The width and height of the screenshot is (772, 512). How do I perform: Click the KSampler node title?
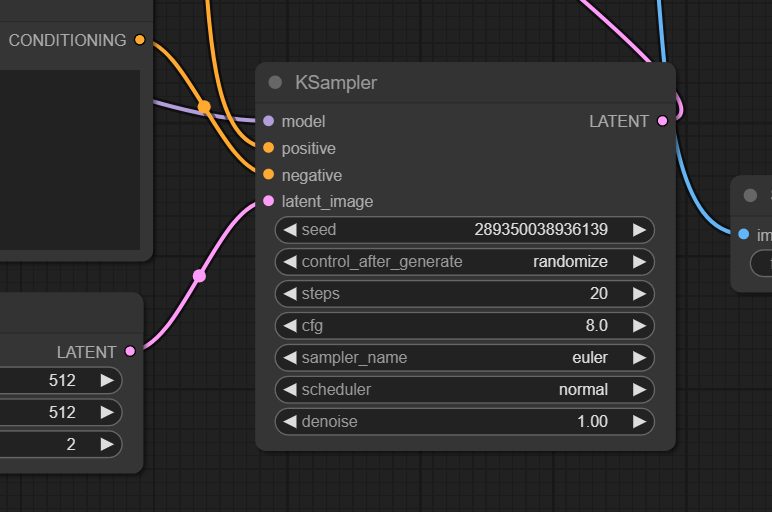[x=336, y=83]
